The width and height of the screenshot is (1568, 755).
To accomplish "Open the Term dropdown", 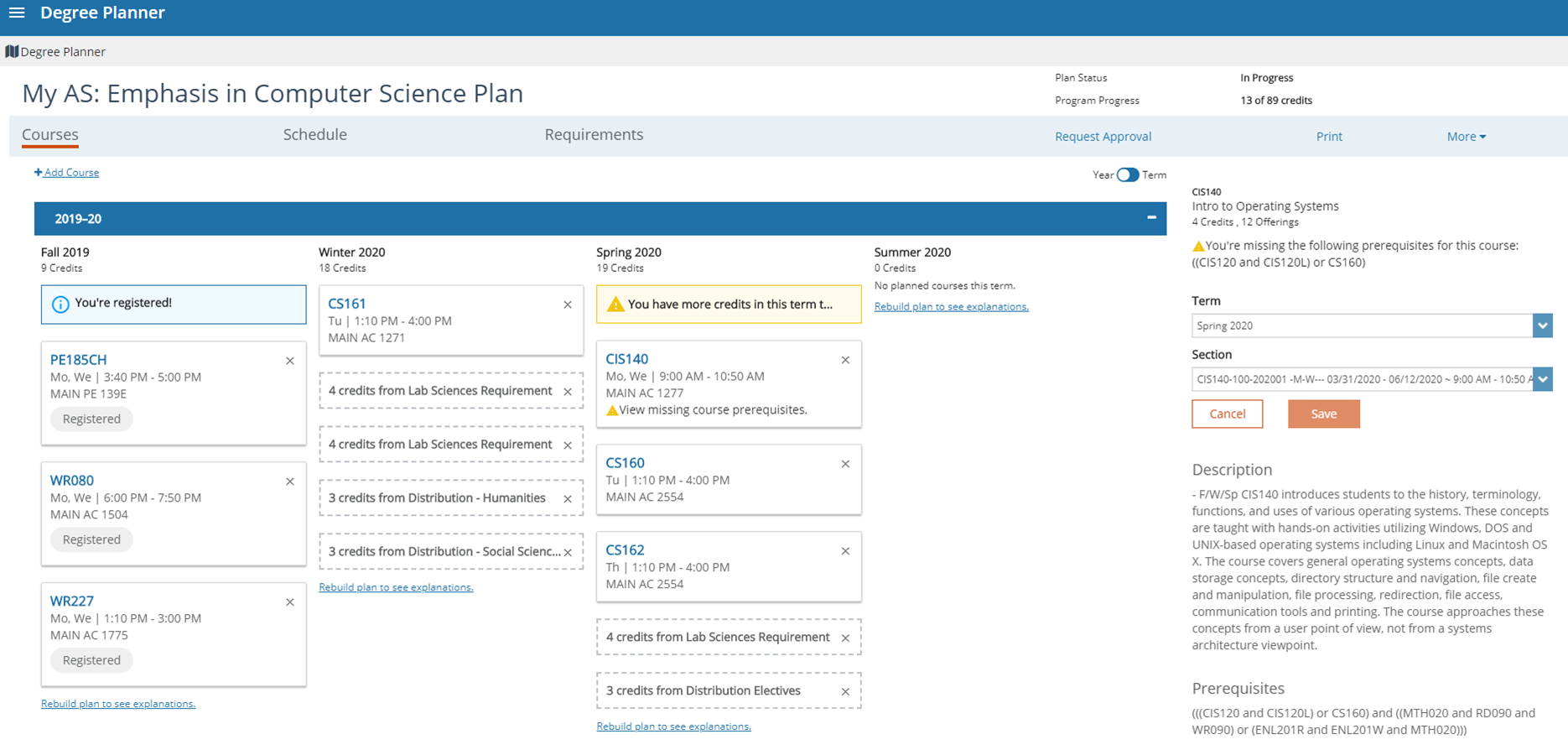I will tap(1542, 325).
